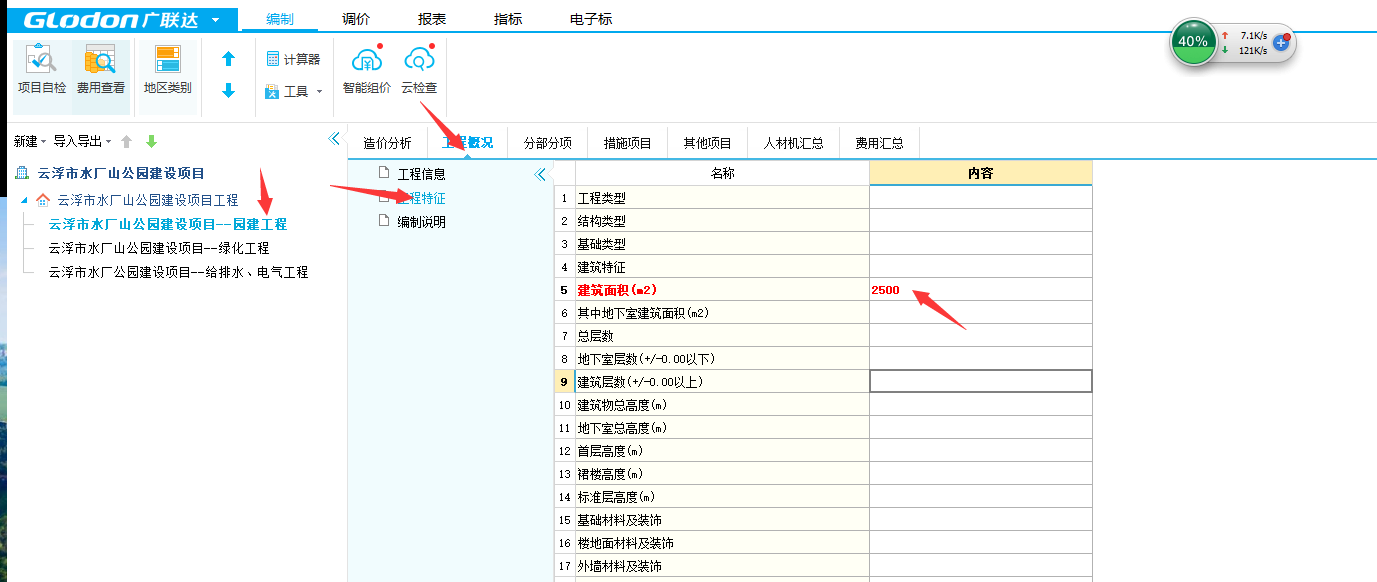Viewport: 1377px width, 582px height.
Task: Open the 工具 tools dropdown
Action: [293, 91]
